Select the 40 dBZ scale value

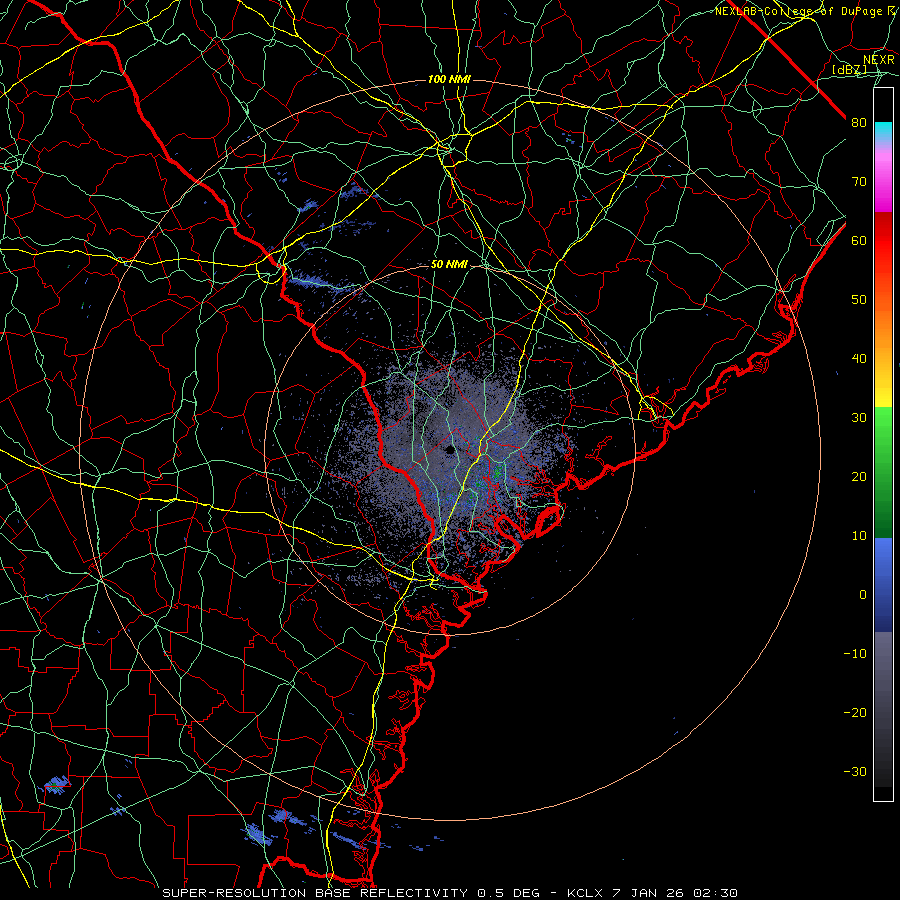point(859,359)
